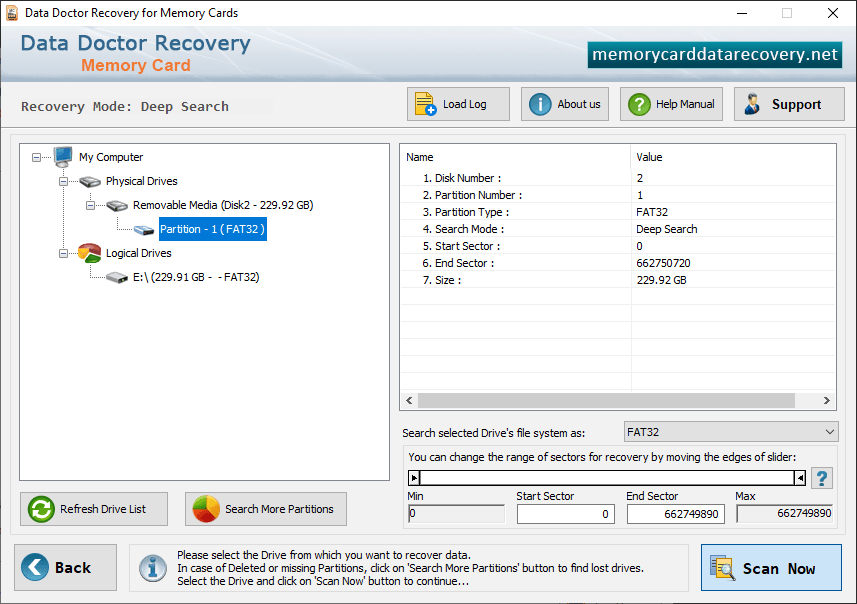Viewport: 857px width, 604px height.
Task: Click the sector range slider track
Action: pos(607,478)
